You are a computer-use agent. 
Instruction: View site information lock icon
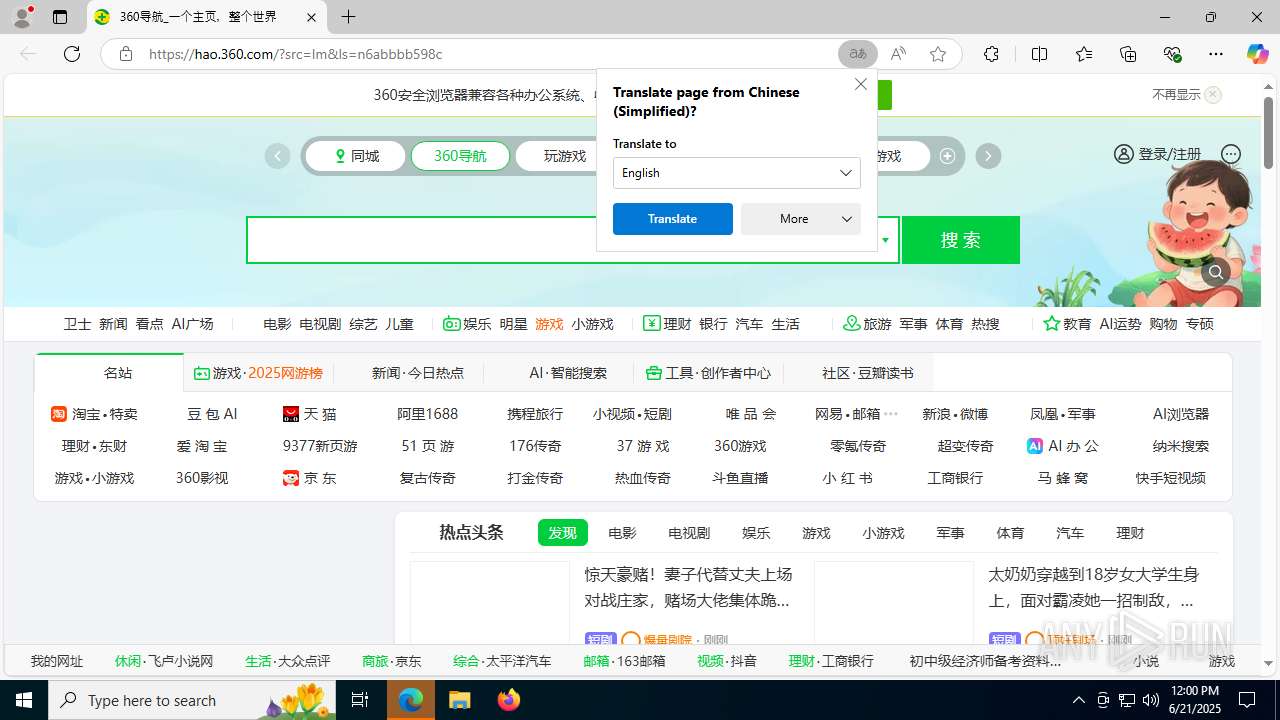click(126, 54)
